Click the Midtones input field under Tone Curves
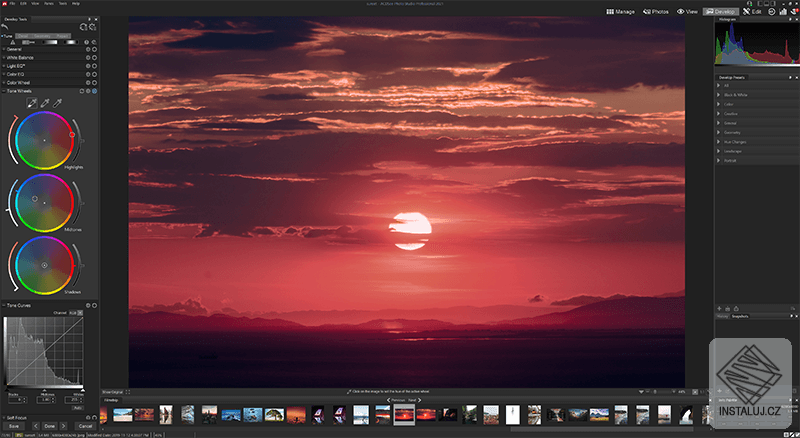This screenshot has height=438, width=800. pyautogui.click(x=46, y=400)
